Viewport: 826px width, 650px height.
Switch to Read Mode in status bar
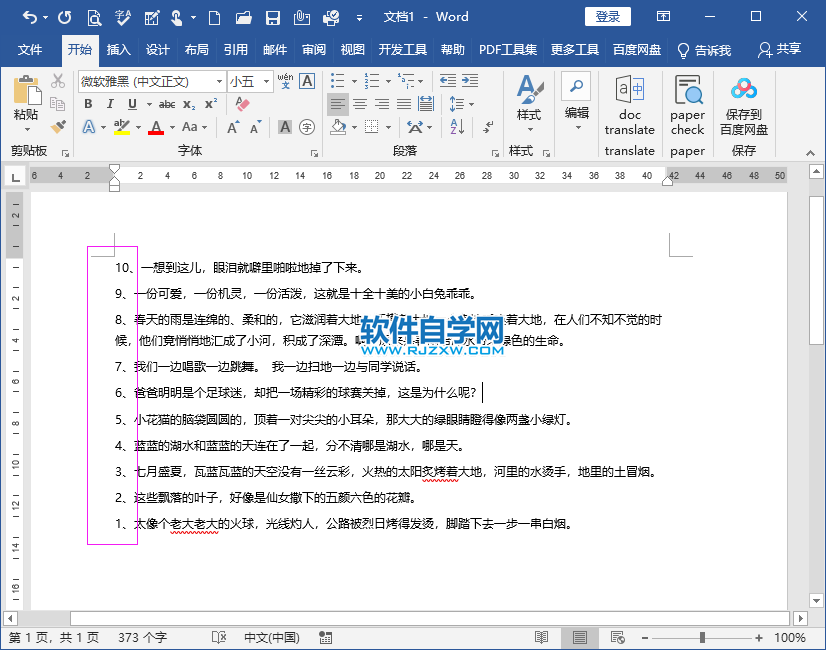(x=541, y=636)
